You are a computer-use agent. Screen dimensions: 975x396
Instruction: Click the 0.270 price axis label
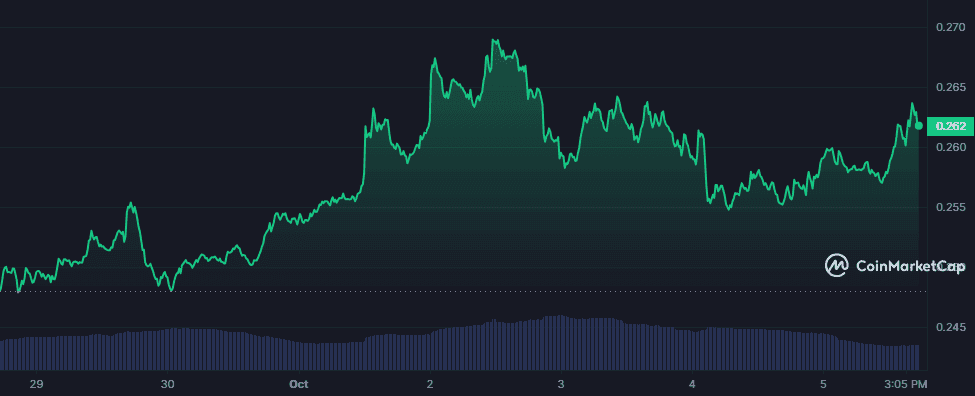click(950, 27)
